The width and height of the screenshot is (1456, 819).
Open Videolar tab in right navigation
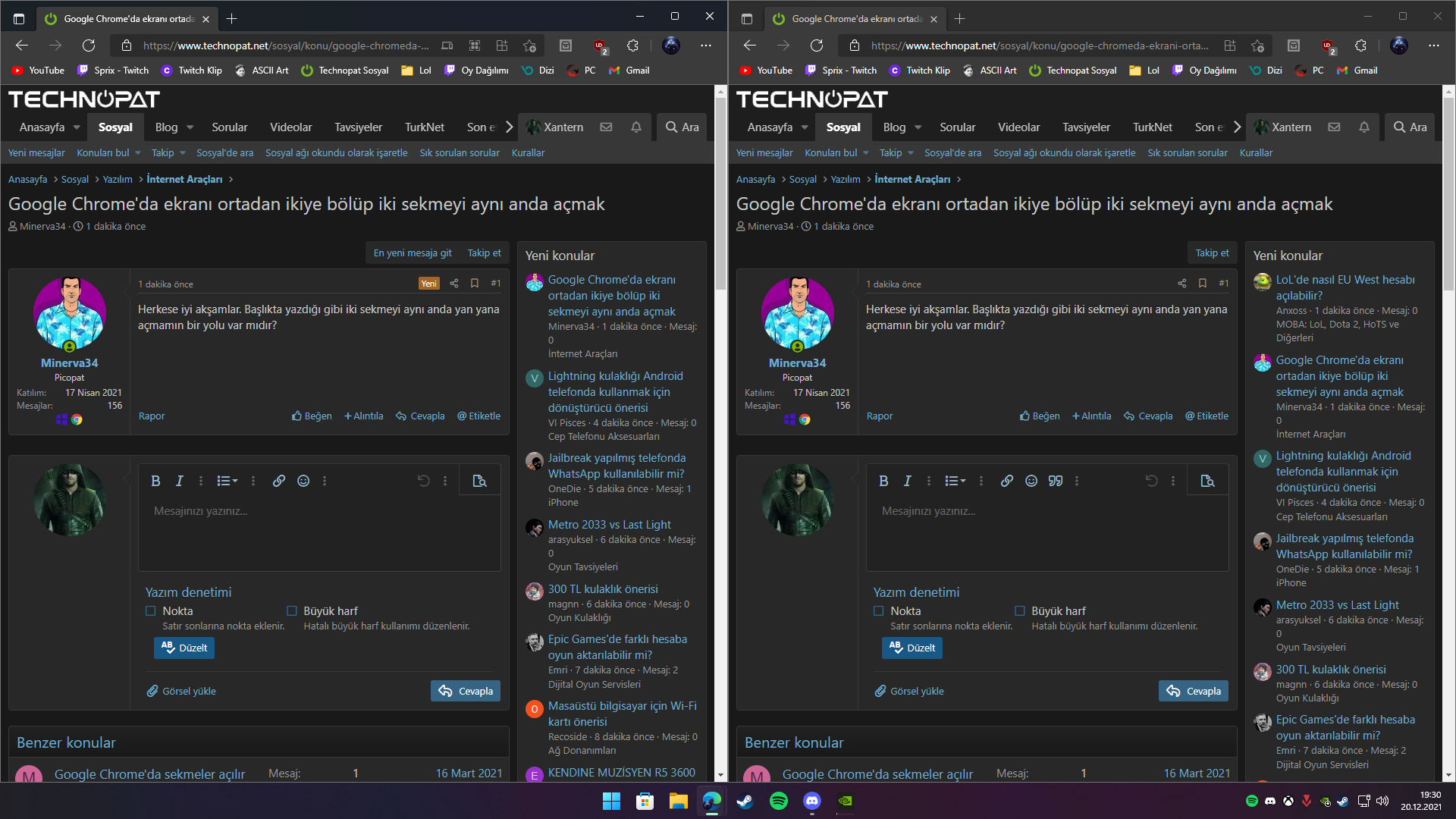(1018, 127)
